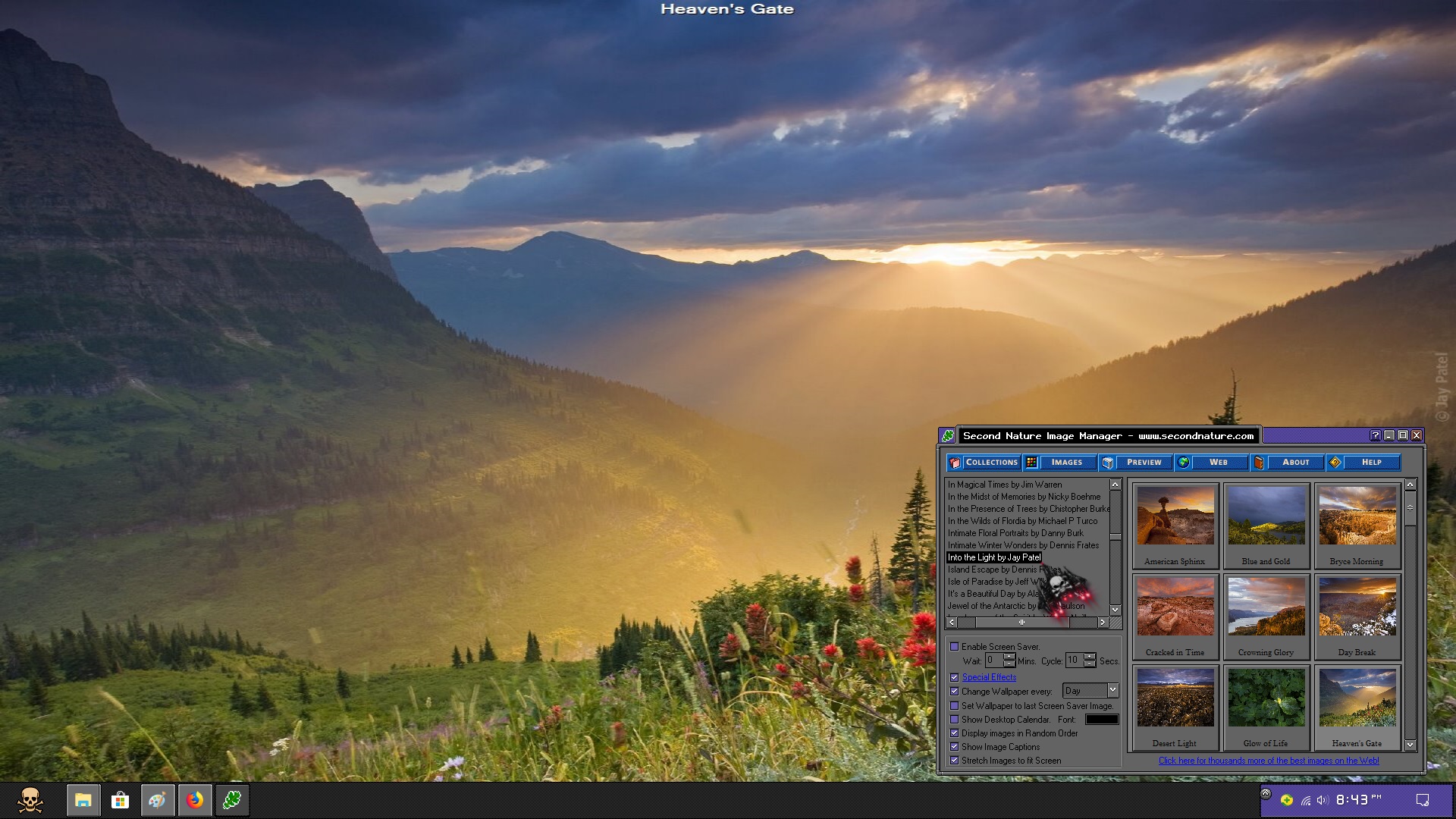Decrease the Cycle seconds spinner
Viewport: 1456px width, 819px height.
[x=1090, y=664]
